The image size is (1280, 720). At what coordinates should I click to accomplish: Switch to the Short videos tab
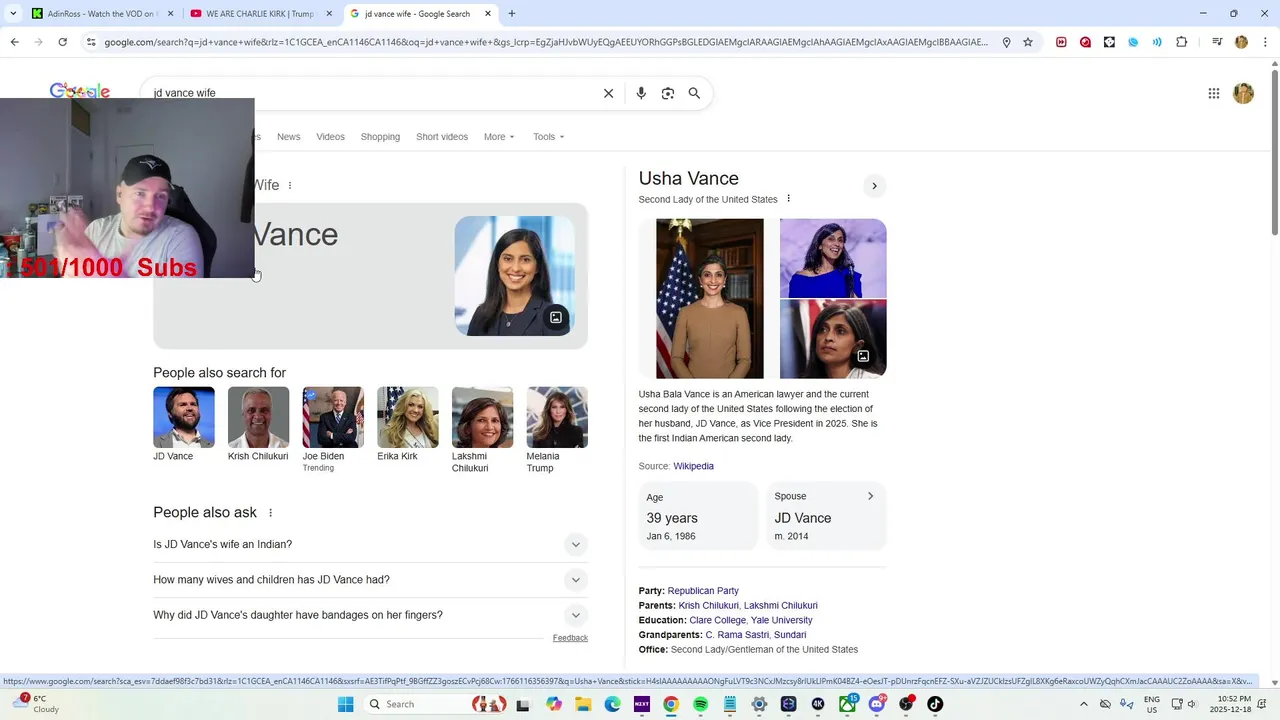[x=442, y=137]
